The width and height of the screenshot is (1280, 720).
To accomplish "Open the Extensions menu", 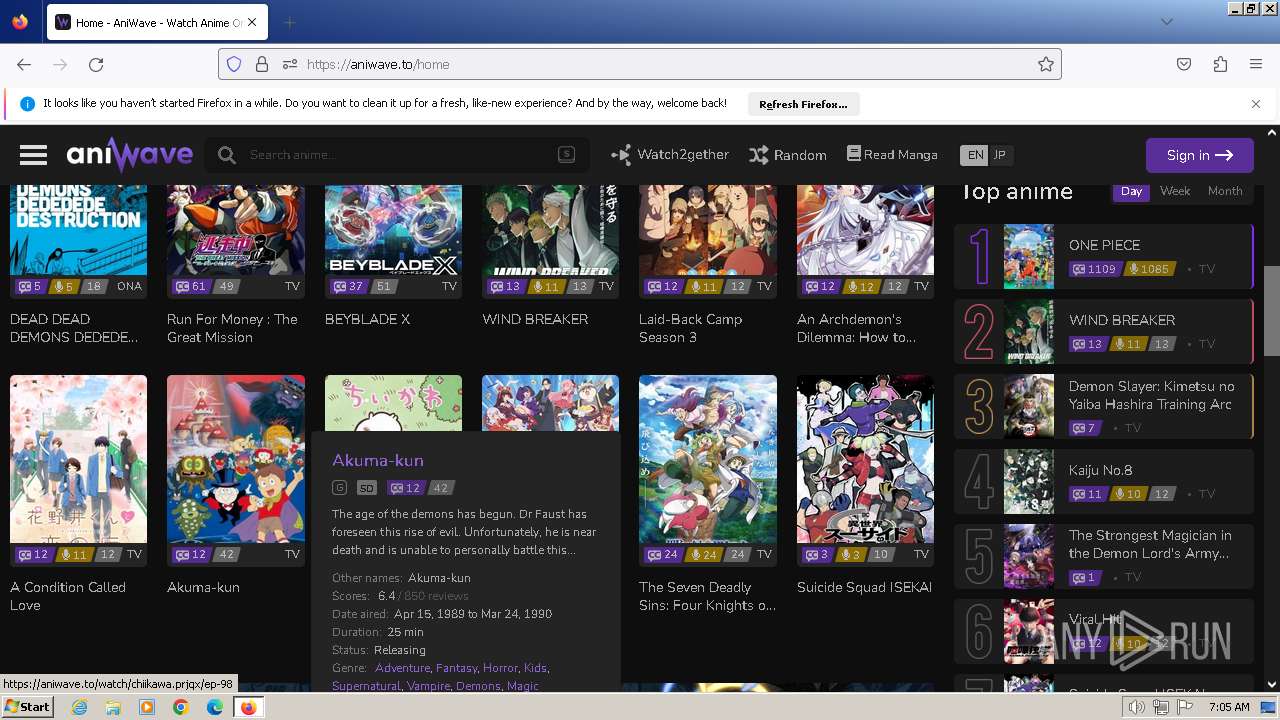I will [x=1220, y=64].
